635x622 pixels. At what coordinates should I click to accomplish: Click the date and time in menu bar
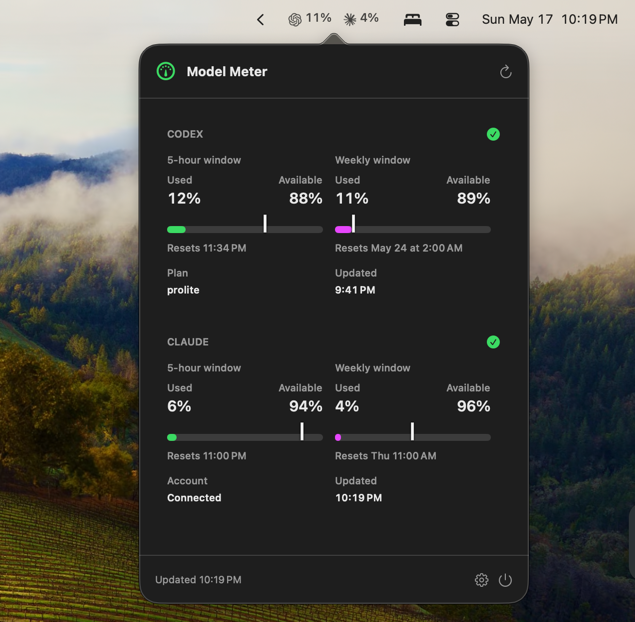(550, 19)
